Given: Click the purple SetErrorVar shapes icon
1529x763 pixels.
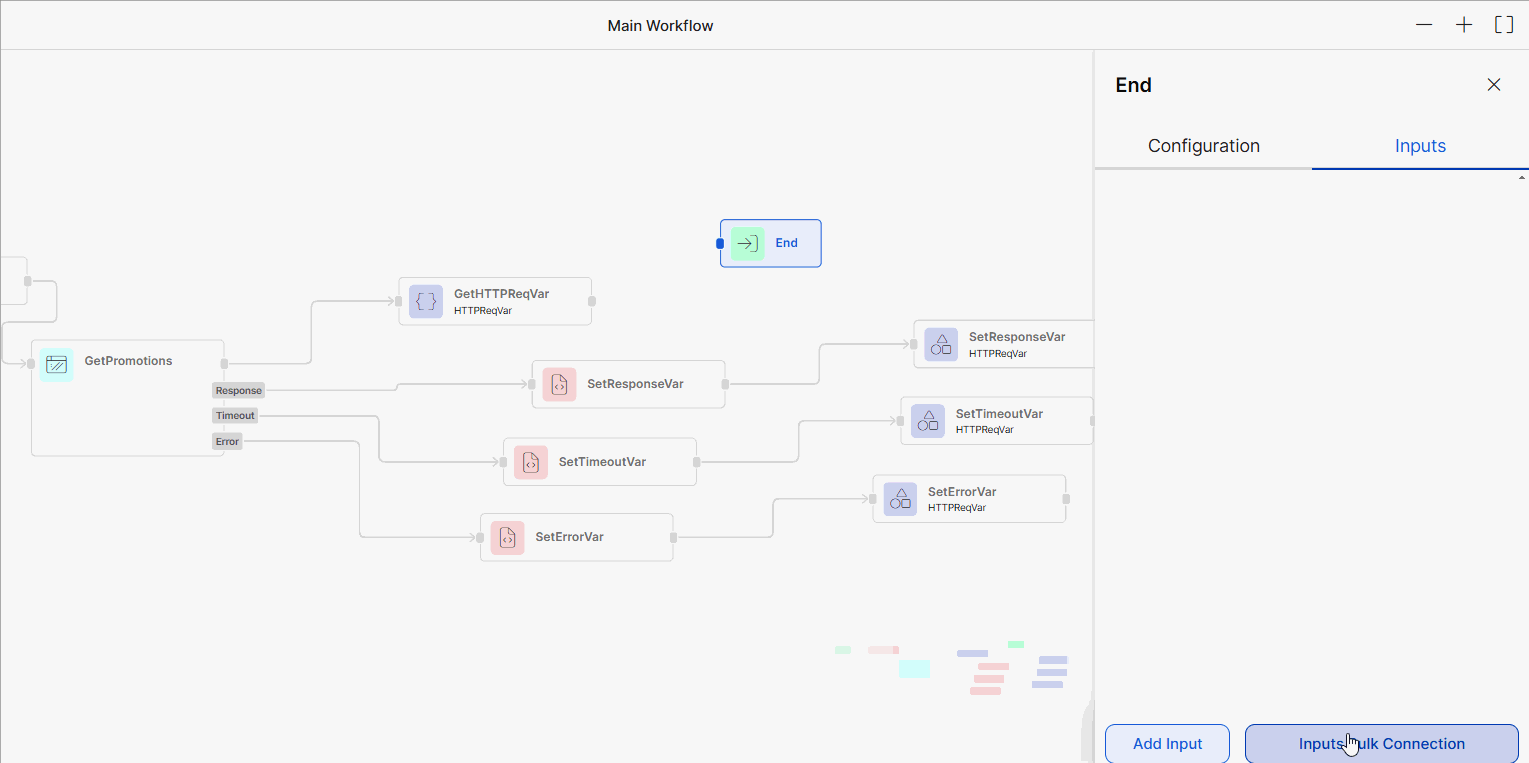Looking at the screenshot, I should (x=900, y=499).
